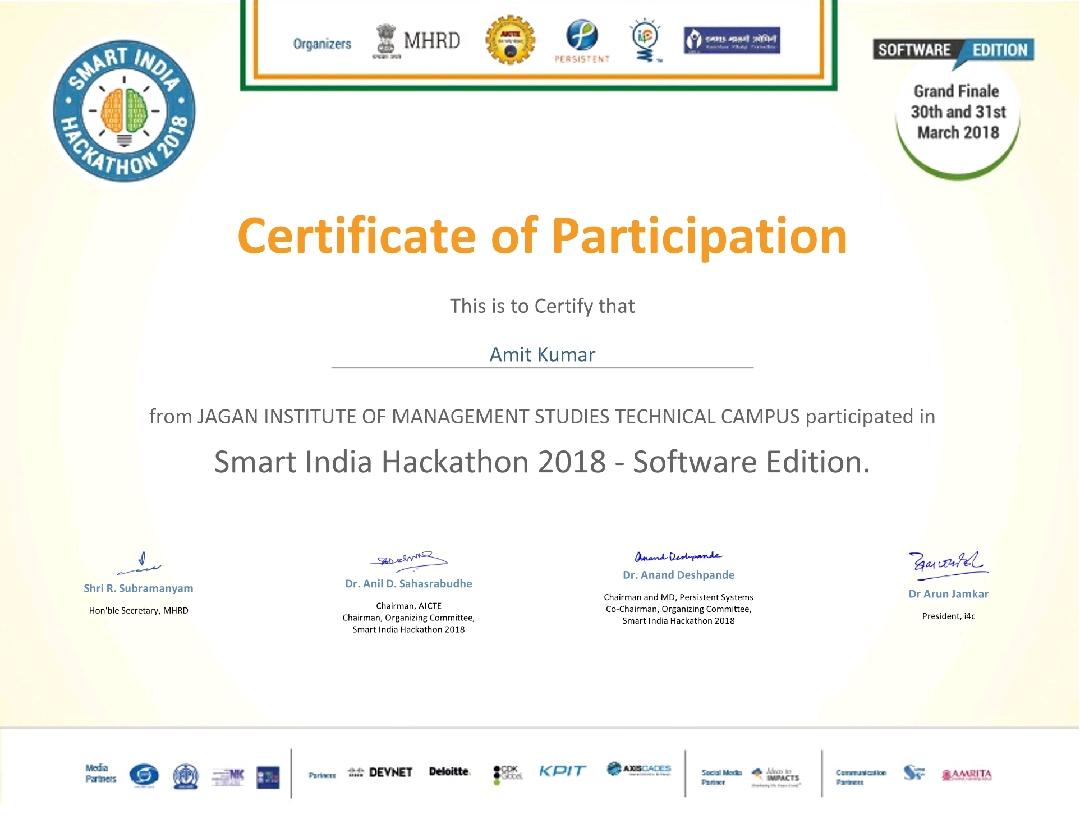Click the name Shri R. Subramanyam
This screenshot has height=829, width=1080.
138,588
